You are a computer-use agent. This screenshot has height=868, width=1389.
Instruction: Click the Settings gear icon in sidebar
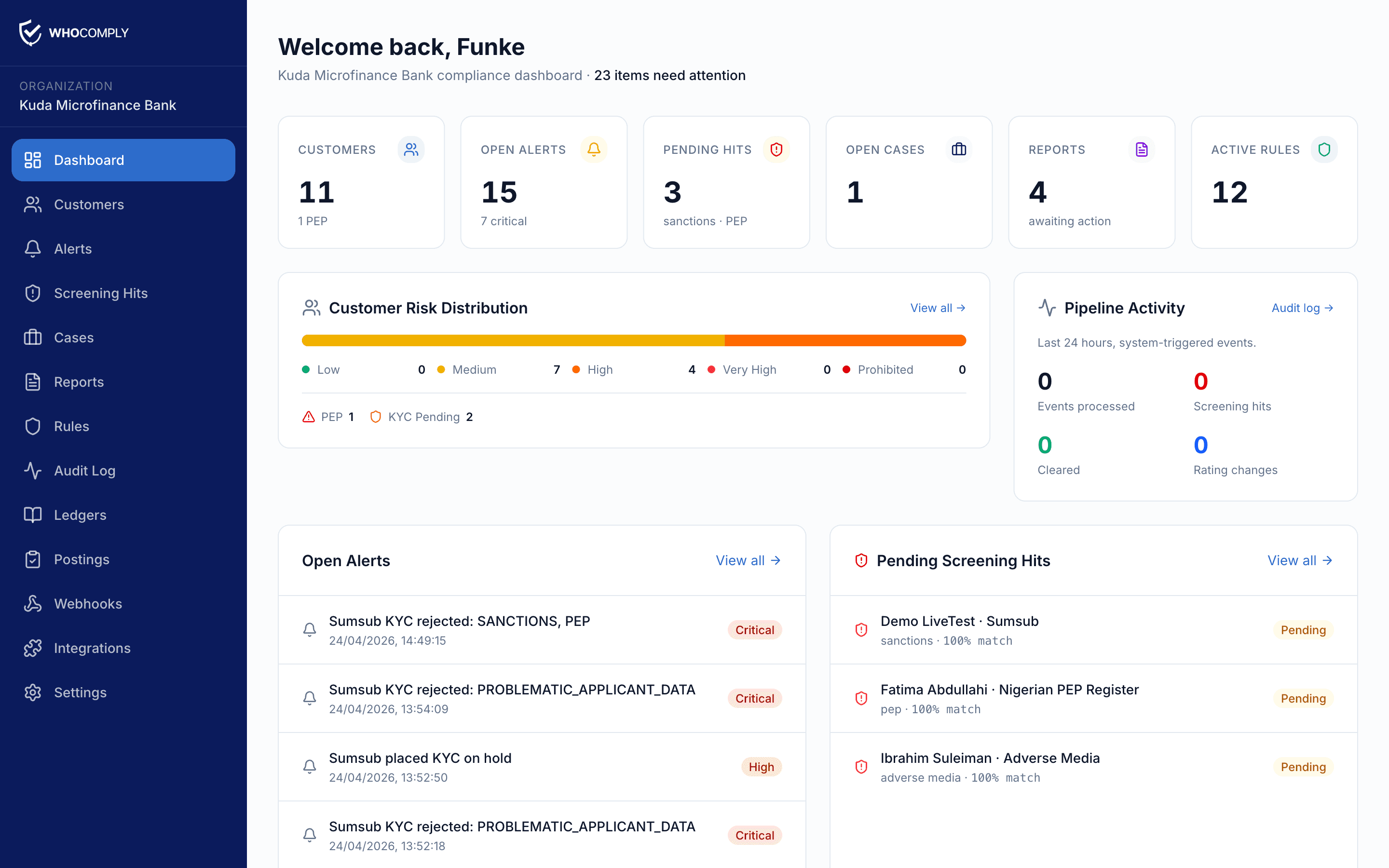(33, 692)
